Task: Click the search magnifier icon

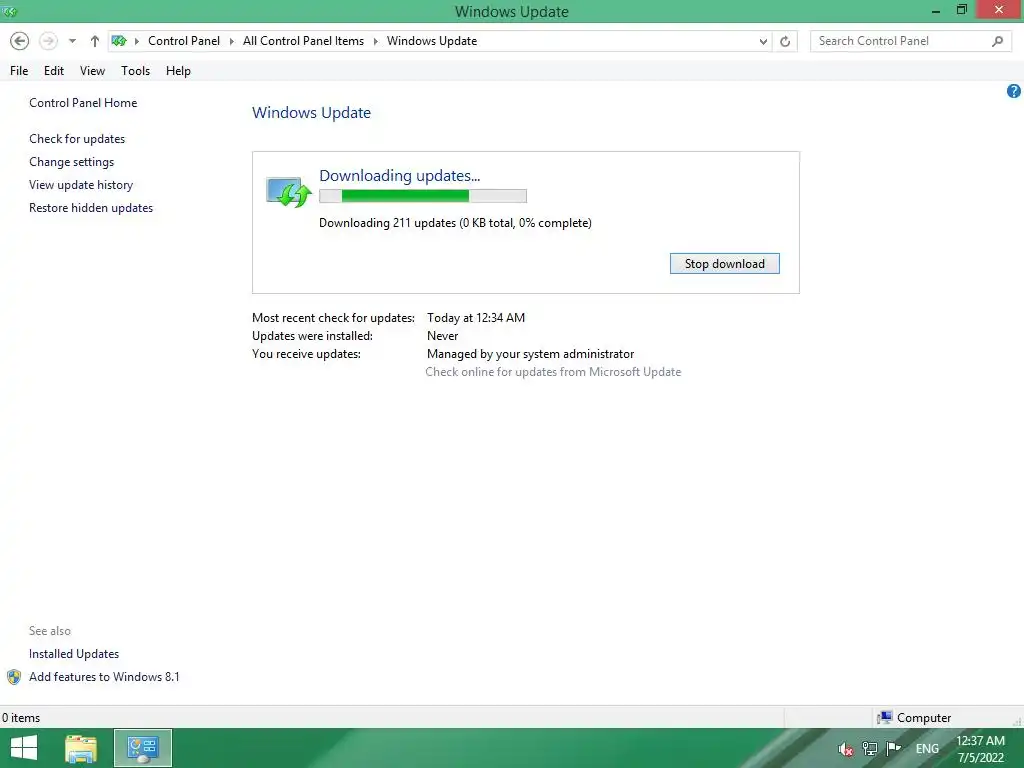Action: (997, 41)
